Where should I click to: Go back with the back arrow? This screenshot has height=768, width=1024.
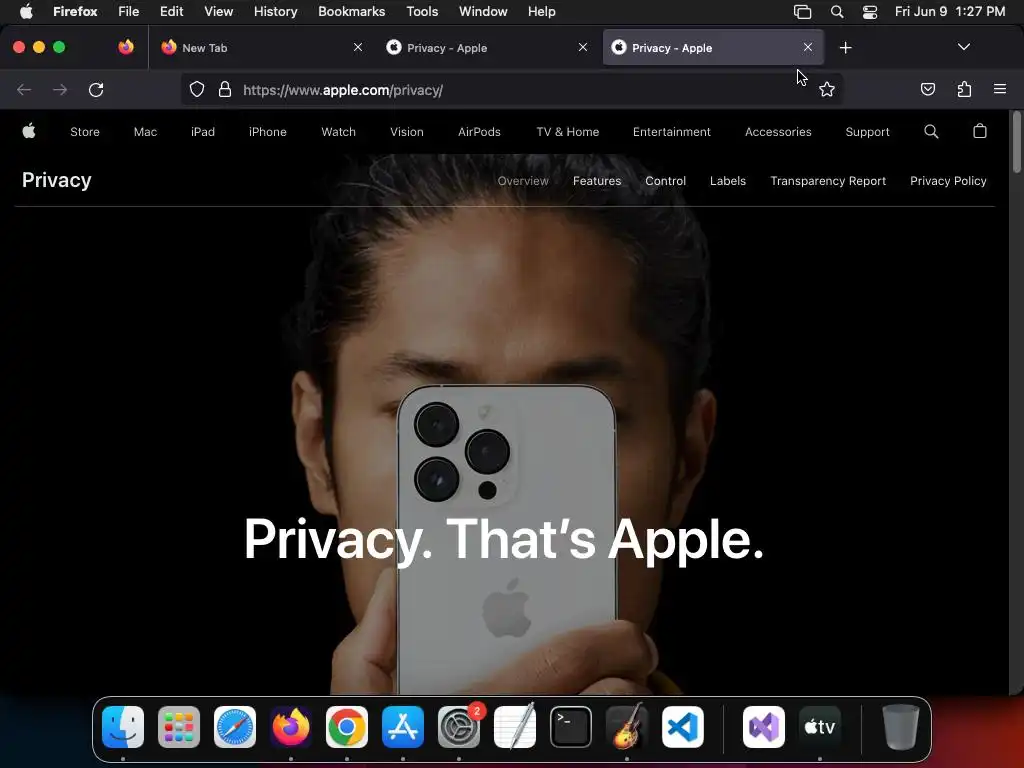click(x=24, y=89)
